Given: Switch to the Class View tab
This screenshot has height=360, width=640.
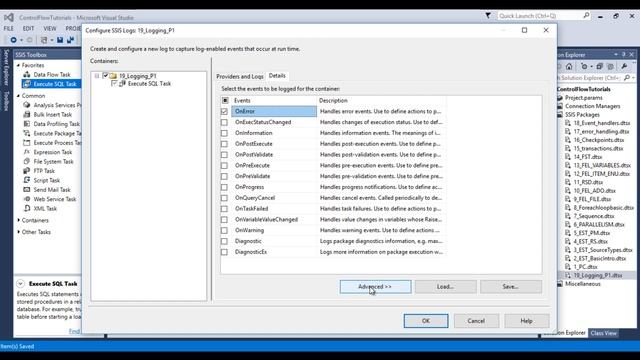Looking at the screenshot, I should 603,333.
